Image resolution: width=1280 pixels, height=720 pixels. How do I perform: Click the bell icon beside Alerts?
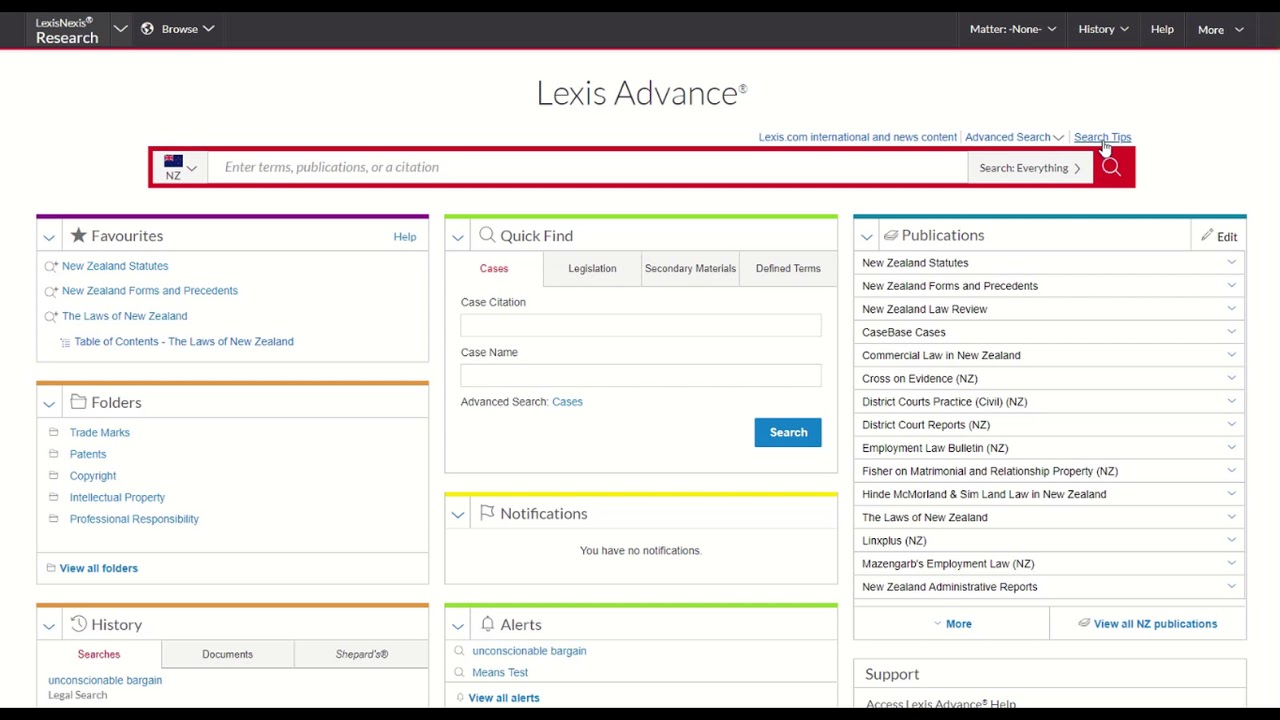click(x=487, y=624)
